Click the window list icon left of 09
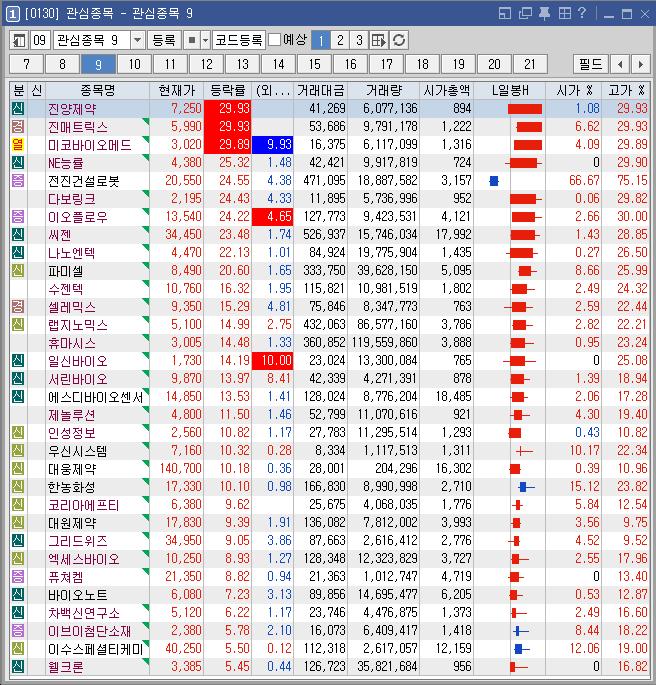The image size is (656, 685). (x=19, y=40)
